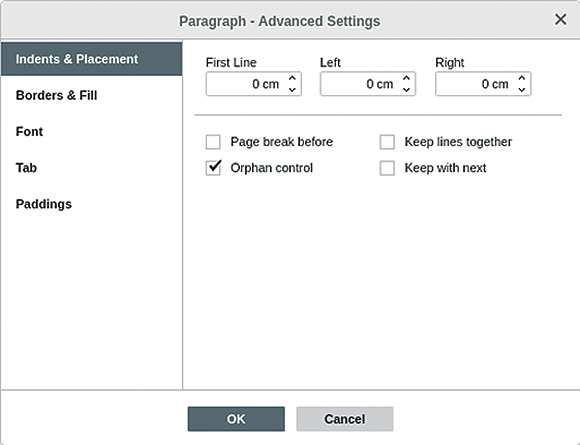Image resolution: width=580 pixels, height=445 pixels.
Task: Uncheck the Orphan control checkbox
Action: 213,168
